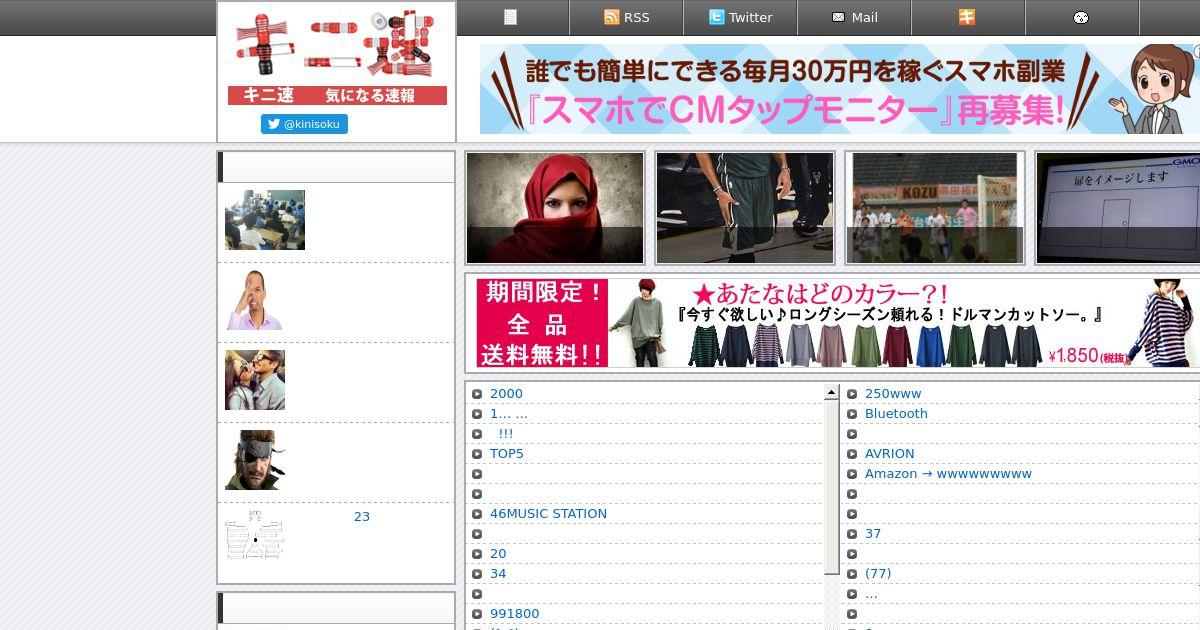Screen dimensions: 1200x630
Task: Click the arrow bullet beside (77)
Action: click(x=852, y=574)
